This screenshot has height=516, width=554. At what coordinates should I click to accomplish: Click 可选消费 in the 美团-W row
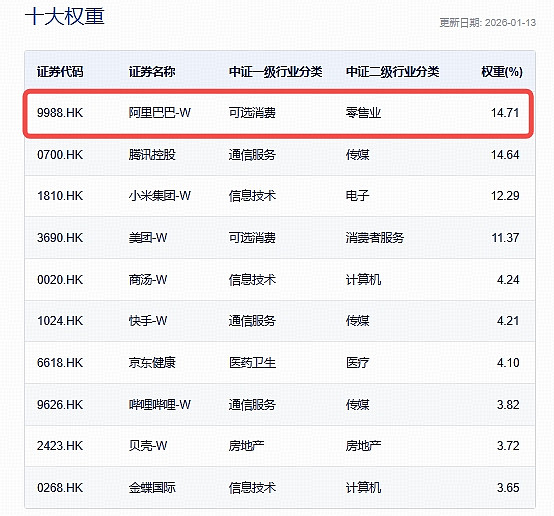coord(252,238)
